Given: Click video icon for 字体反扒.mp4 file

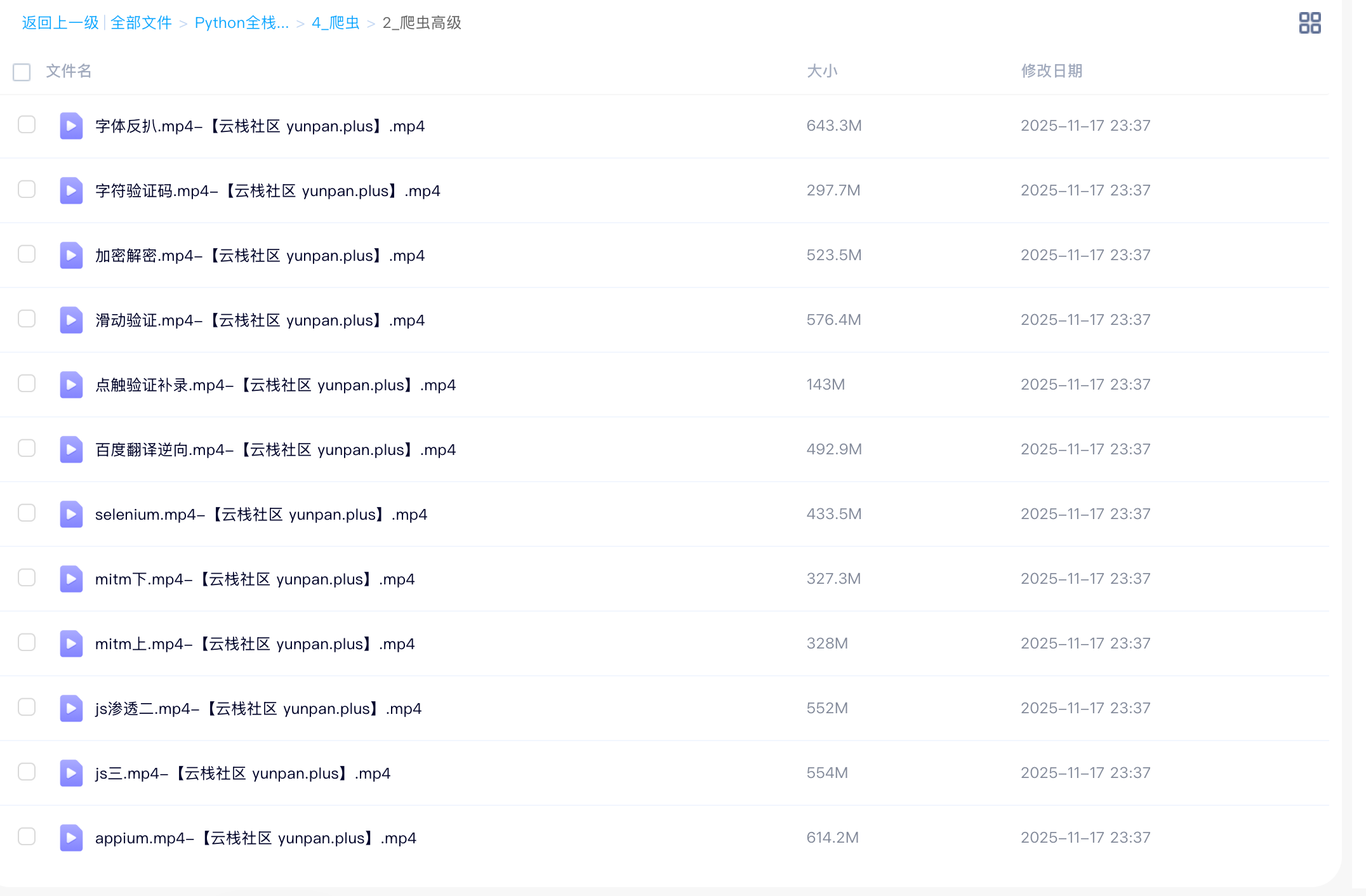Looking at the screenshot, I should [71, 126].
